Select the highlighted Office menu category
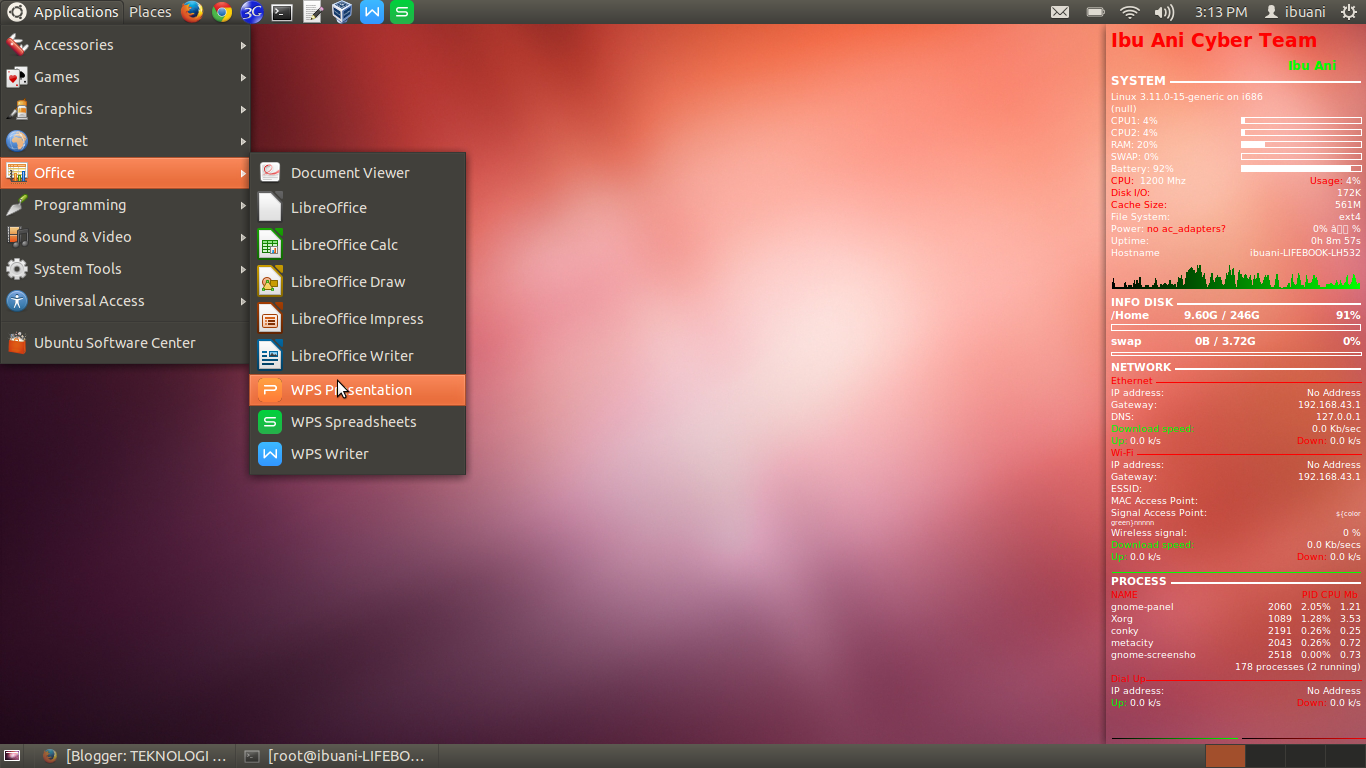The image size is (1366, 768). point(125,173)
